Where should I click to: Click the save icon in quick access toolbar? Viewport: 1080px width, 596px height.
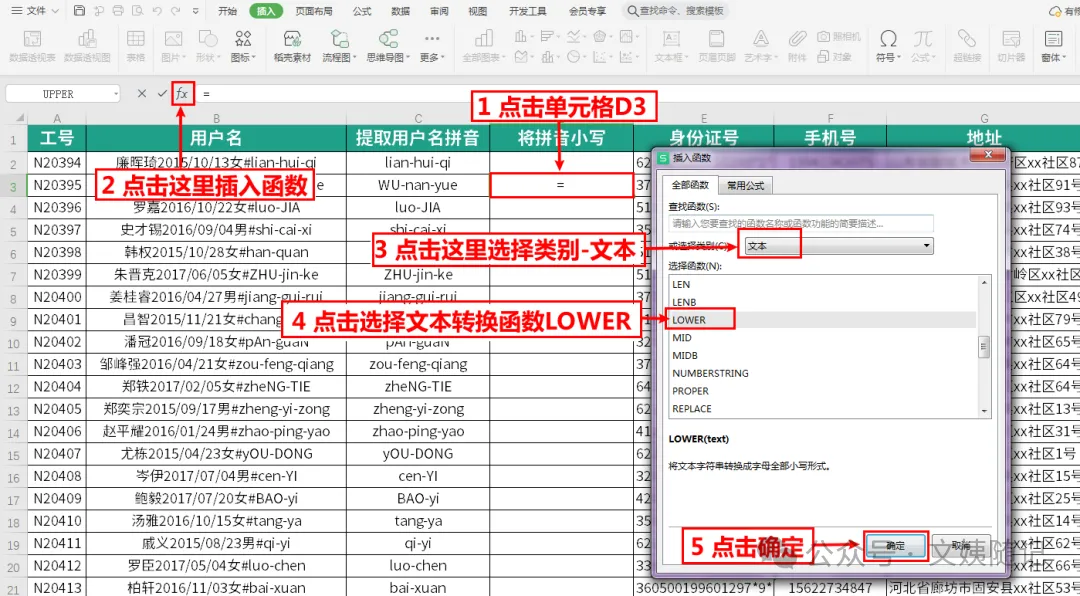pos(79,11)
